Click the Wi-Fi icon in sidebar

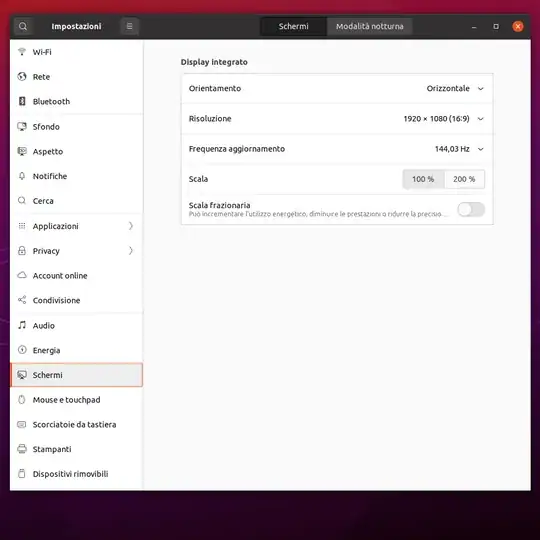(22, 52)
